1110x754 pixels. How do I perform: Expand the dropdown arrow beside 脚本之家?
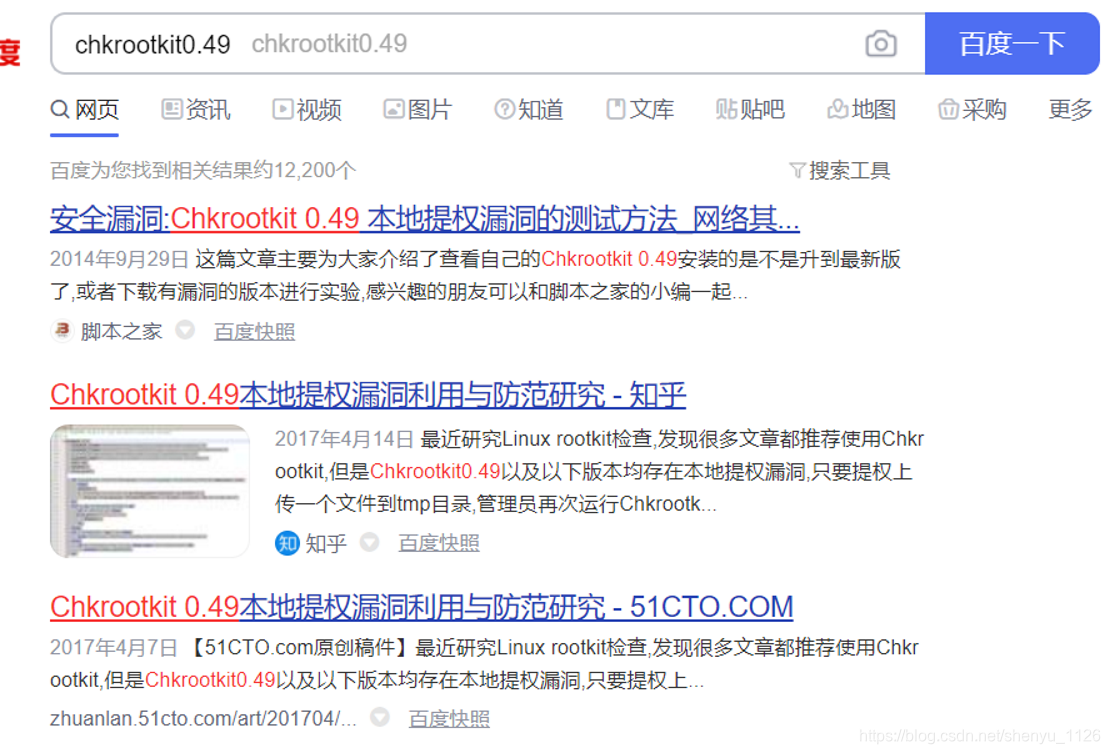click(x=185, y=330)
